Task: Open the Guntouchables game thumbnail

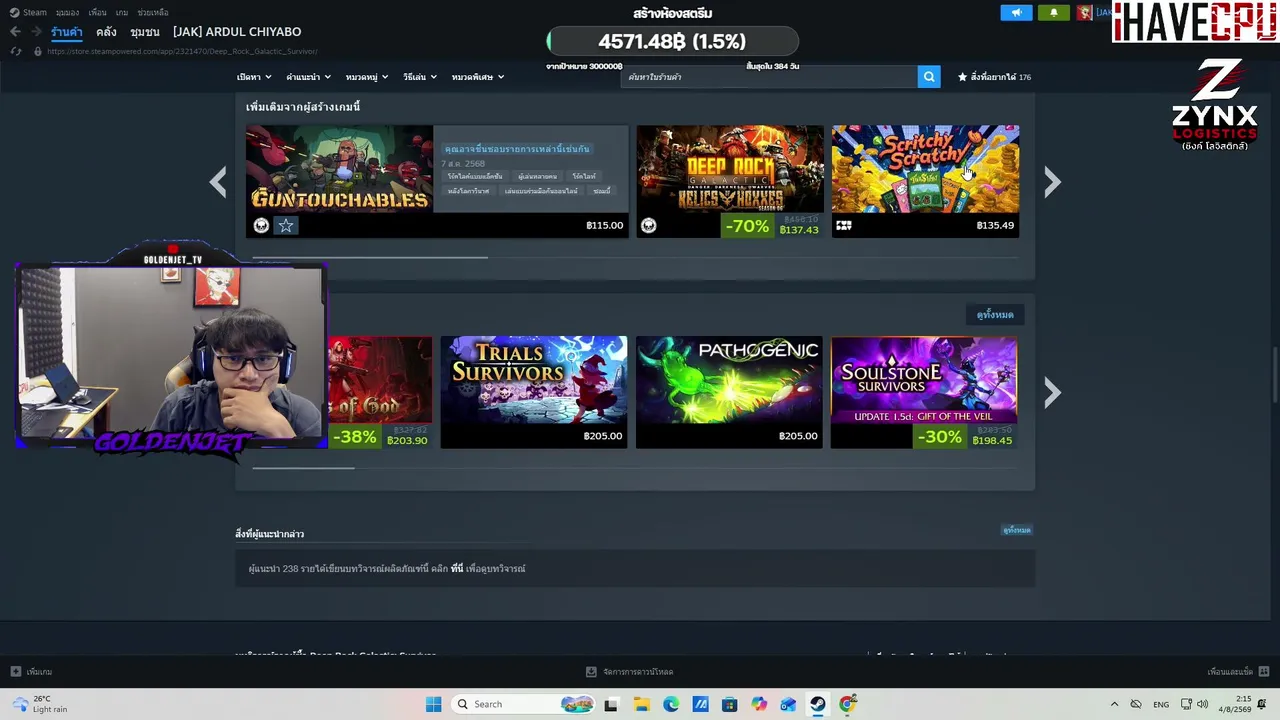Action: point(340,169)
